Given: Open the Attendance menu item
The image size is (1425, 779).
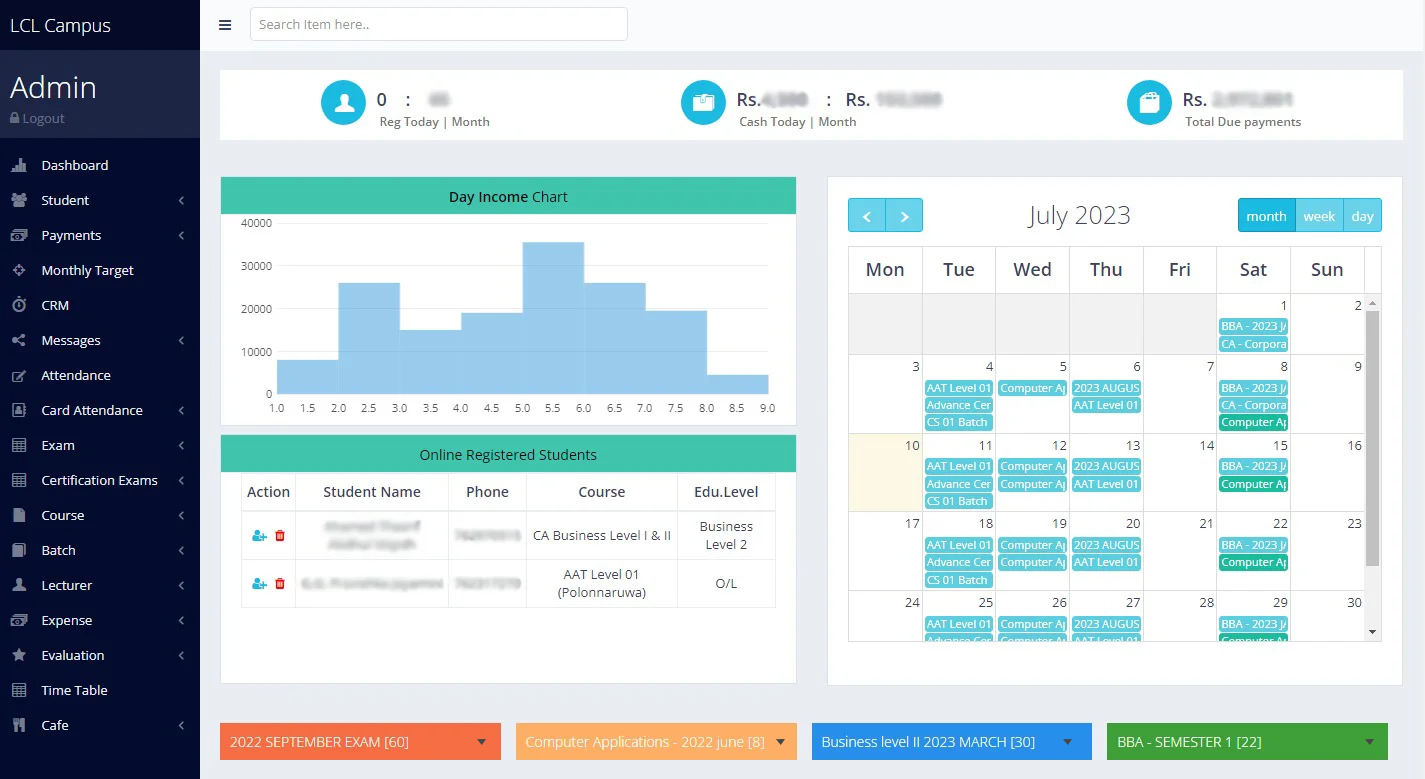Looking at the screenshot, I should coord(76,375).
